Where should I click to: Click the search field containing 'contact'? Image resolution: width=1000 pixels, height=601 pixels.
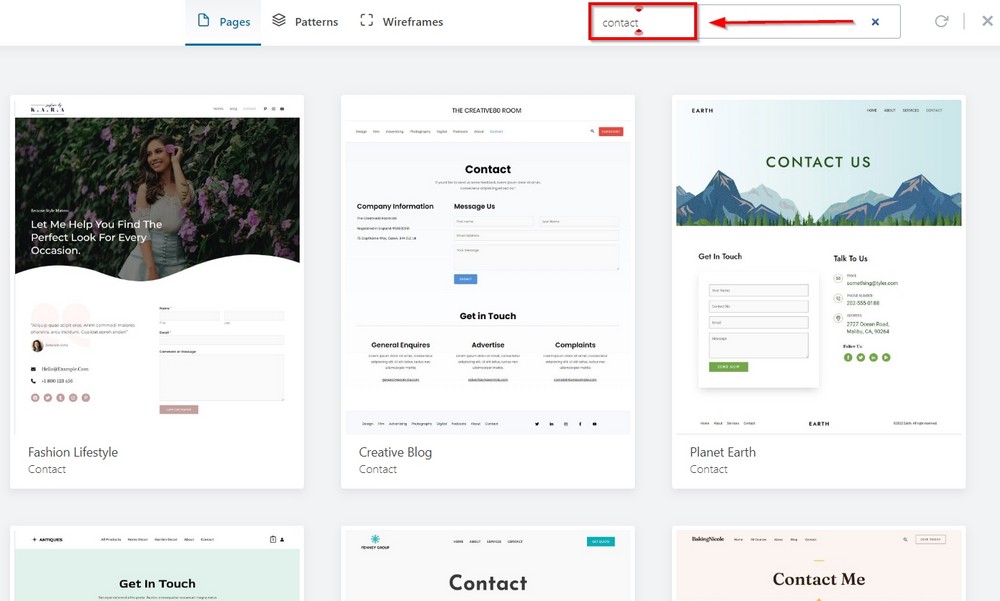744,22
